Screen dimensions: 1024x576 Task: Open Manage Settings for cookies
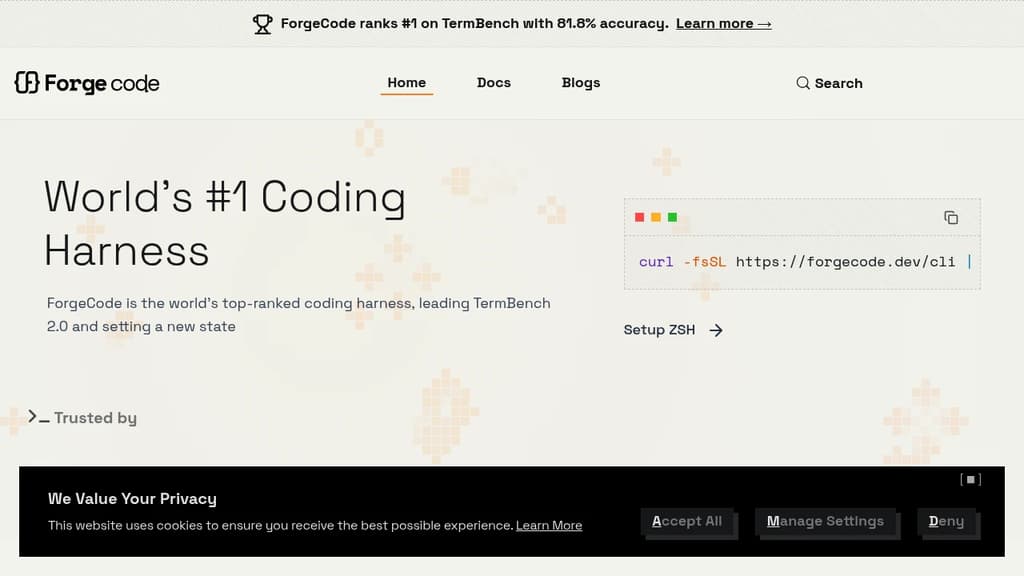click(825, 521)
